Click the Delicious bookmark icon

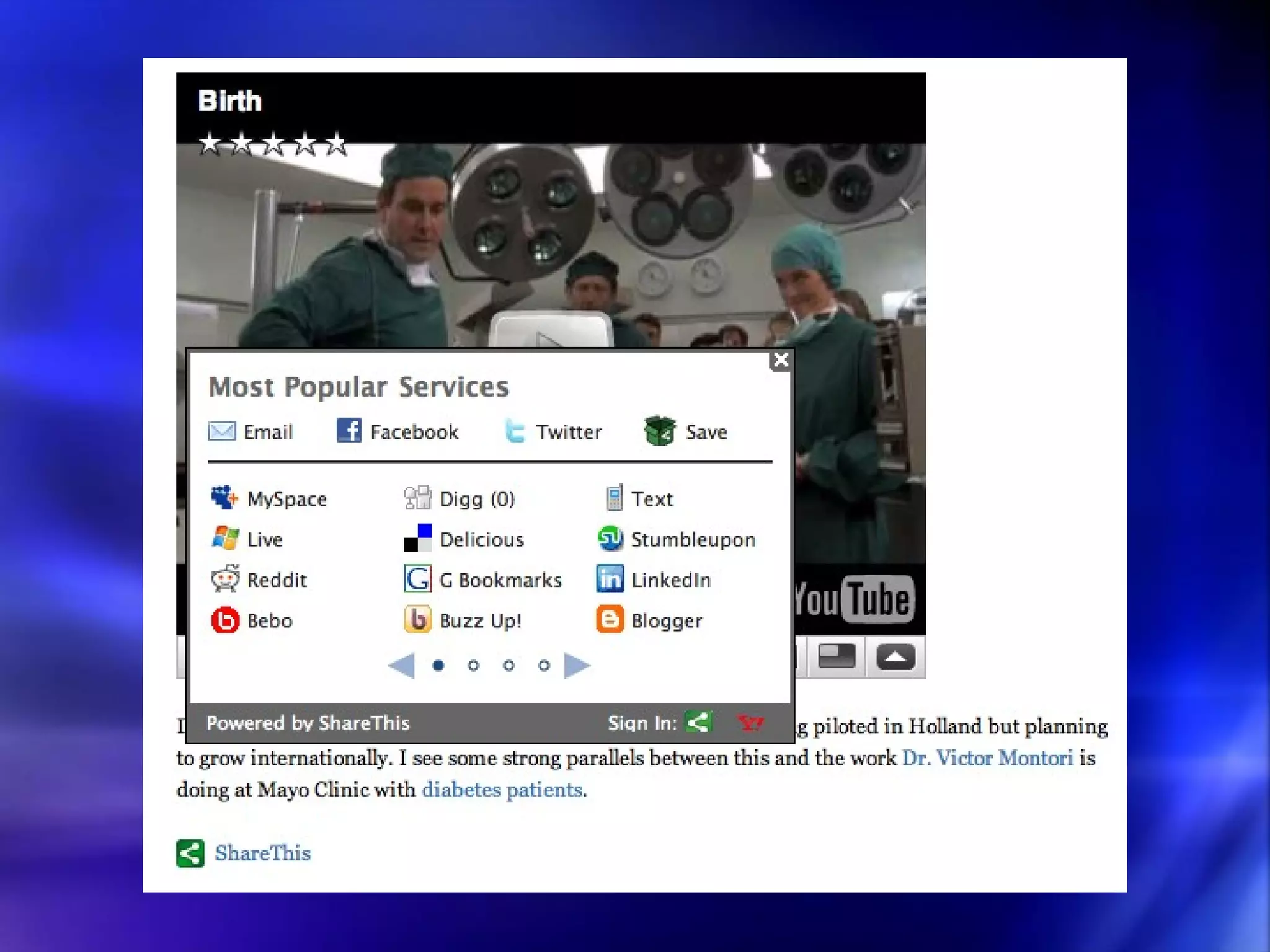point(417,538)
